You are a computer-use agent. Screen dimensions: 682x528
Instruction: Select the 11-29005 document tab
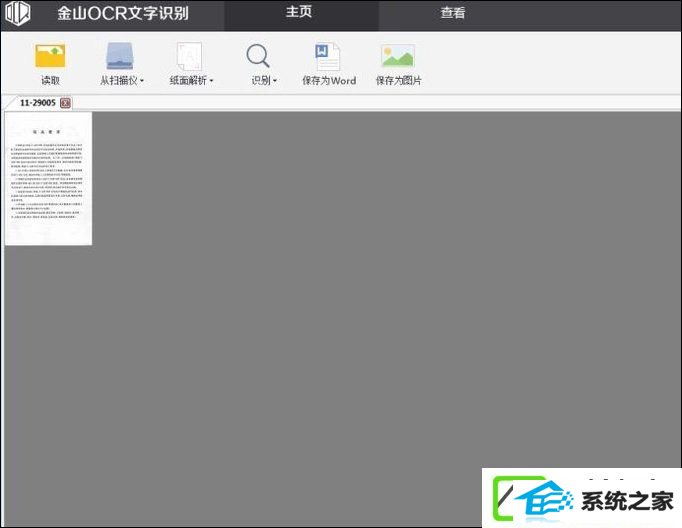tap(38, 103)
